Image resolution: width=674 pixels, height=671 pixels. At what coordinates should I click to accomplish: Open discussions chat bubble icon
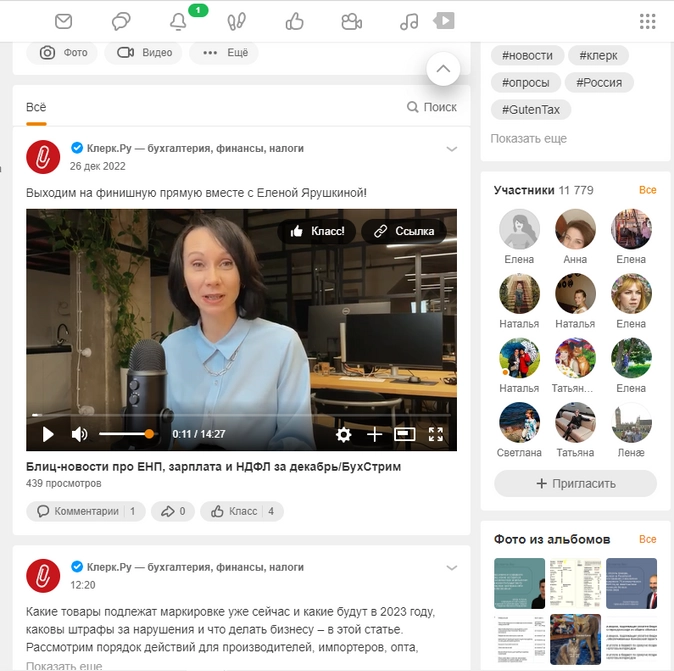click(x=121, y=21)
